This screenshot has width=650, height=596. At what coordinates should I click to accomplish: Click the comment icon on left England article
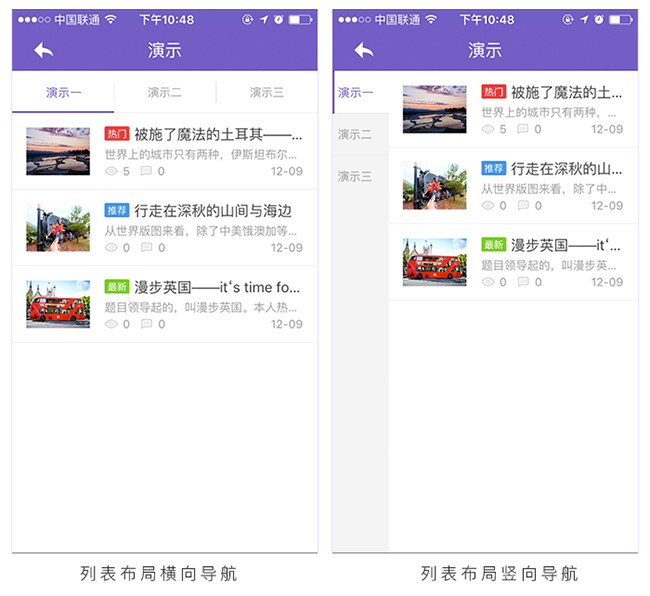[x=146, y=324]
